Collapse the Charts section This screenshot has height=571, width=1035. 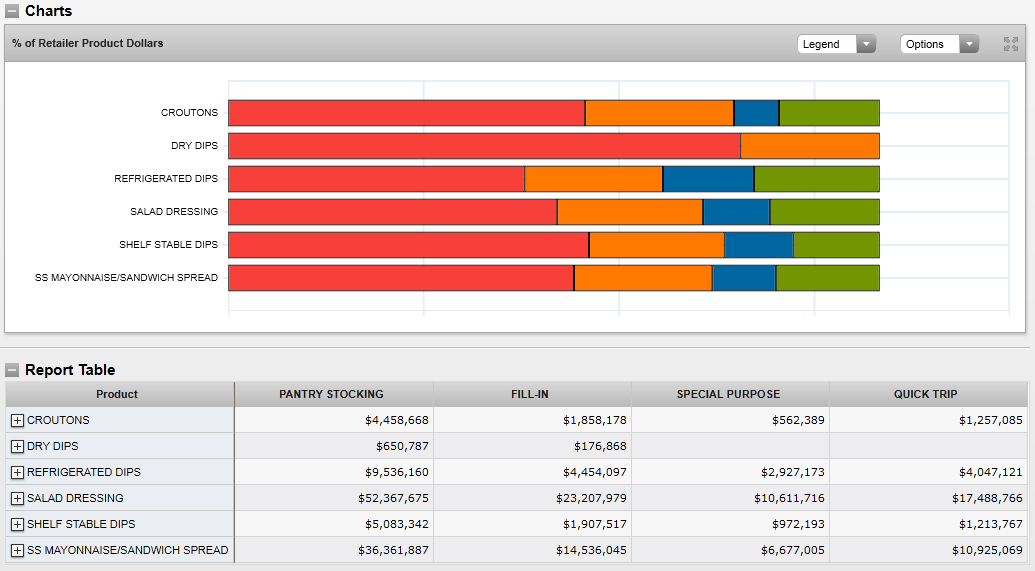pyautogui.click(x=12, y=11)
